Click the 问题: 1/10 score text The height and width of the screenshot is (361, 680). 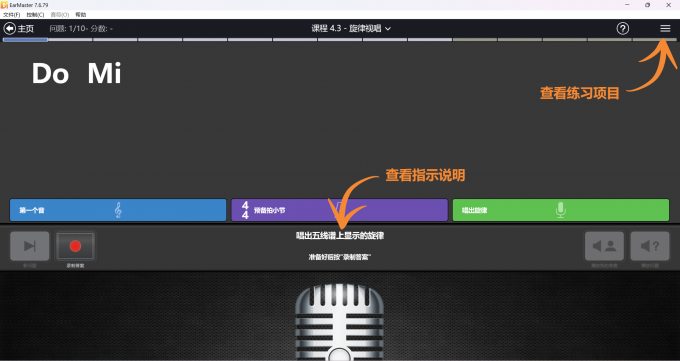pyautogui.click(x=81, y=29)
